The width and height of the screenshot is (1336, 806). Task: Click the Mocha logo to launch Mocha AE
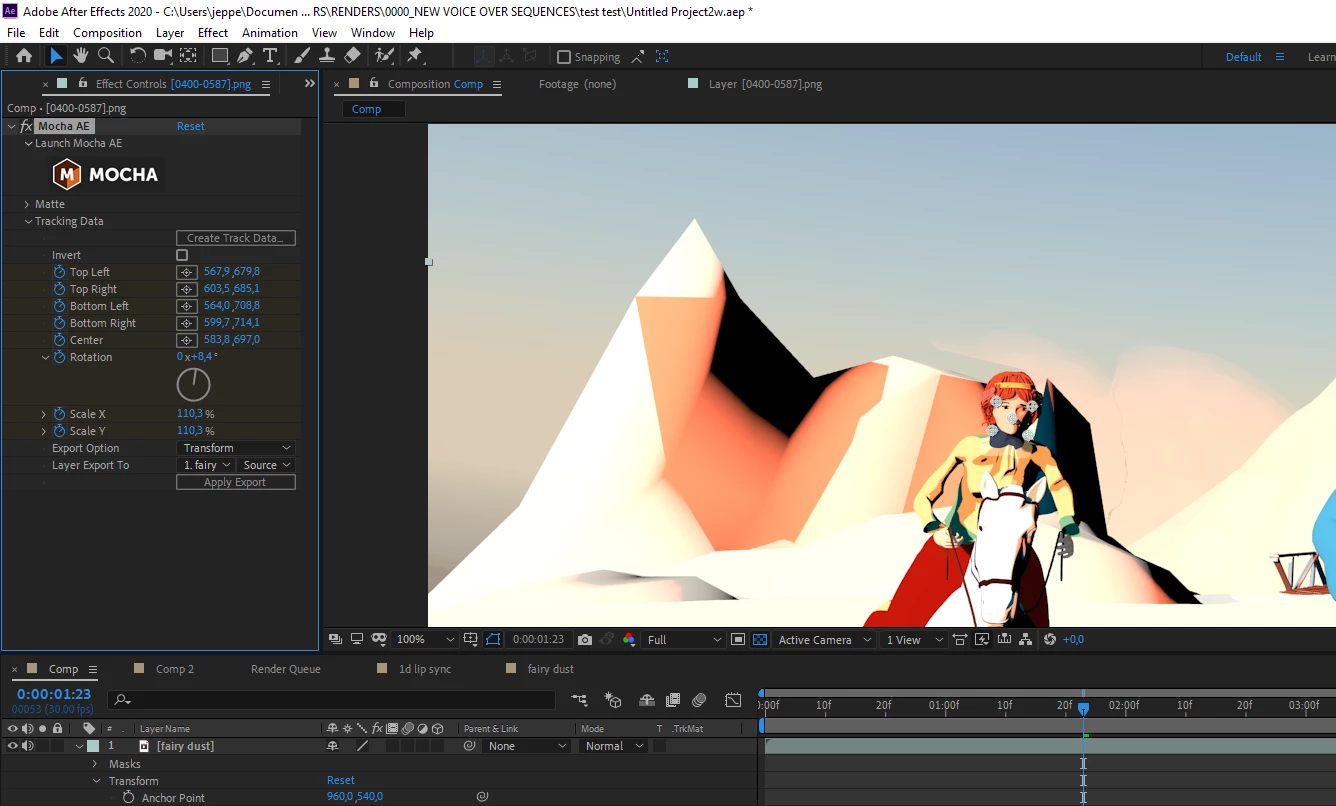pos(106,174)
